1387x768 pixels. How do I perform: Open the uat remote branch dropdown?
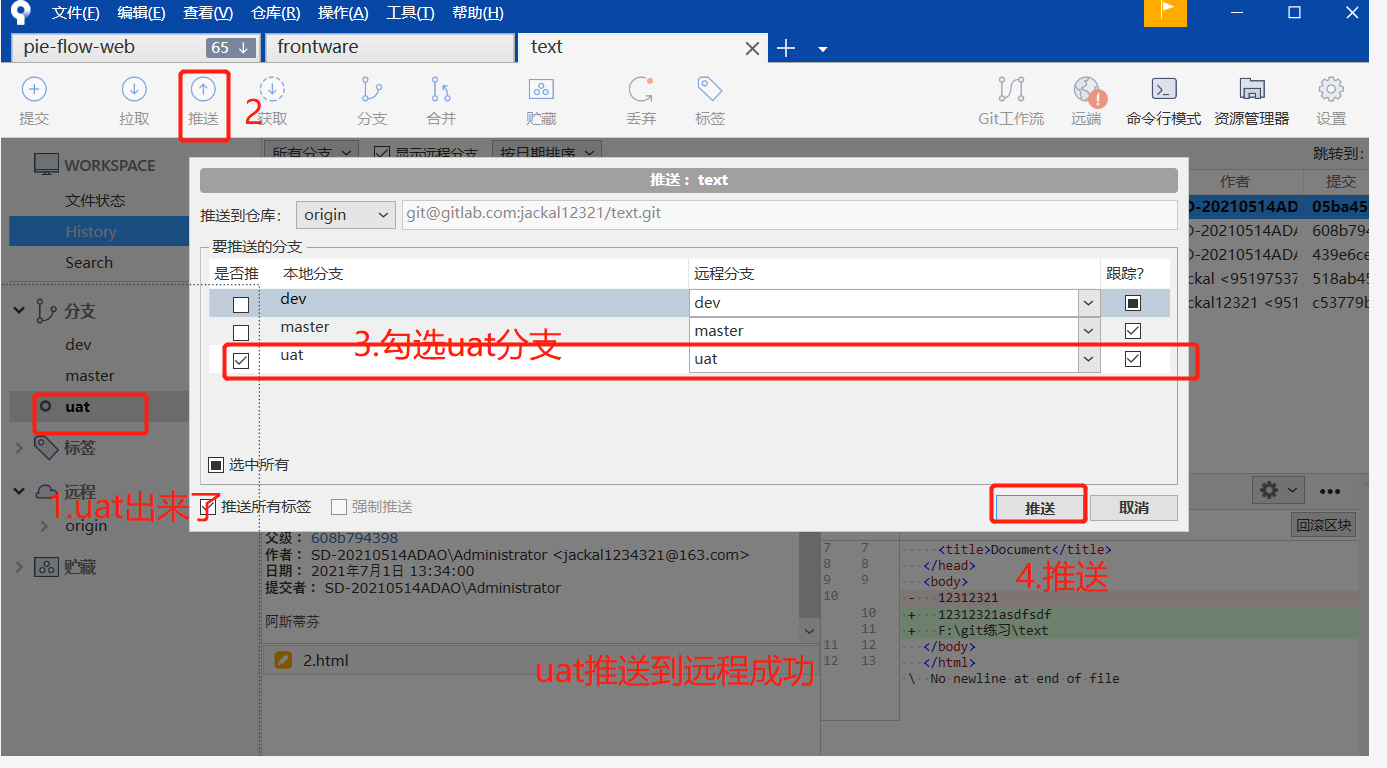tap(1089, 358)
